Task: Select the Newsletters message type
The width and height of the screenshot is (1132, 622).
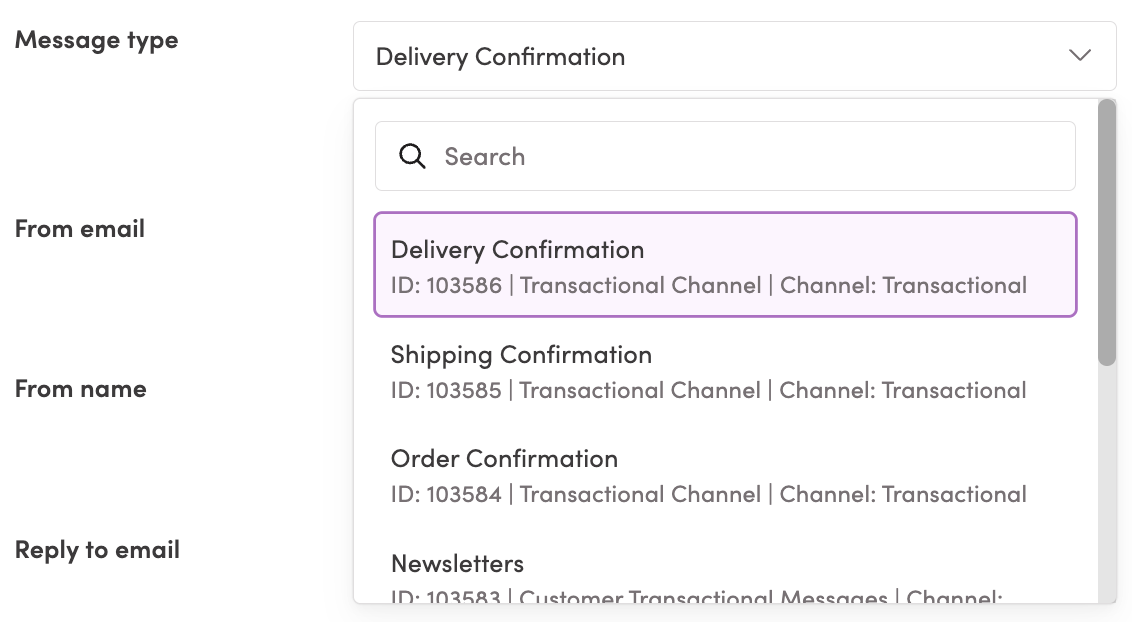Action: [x=457, y=563]
